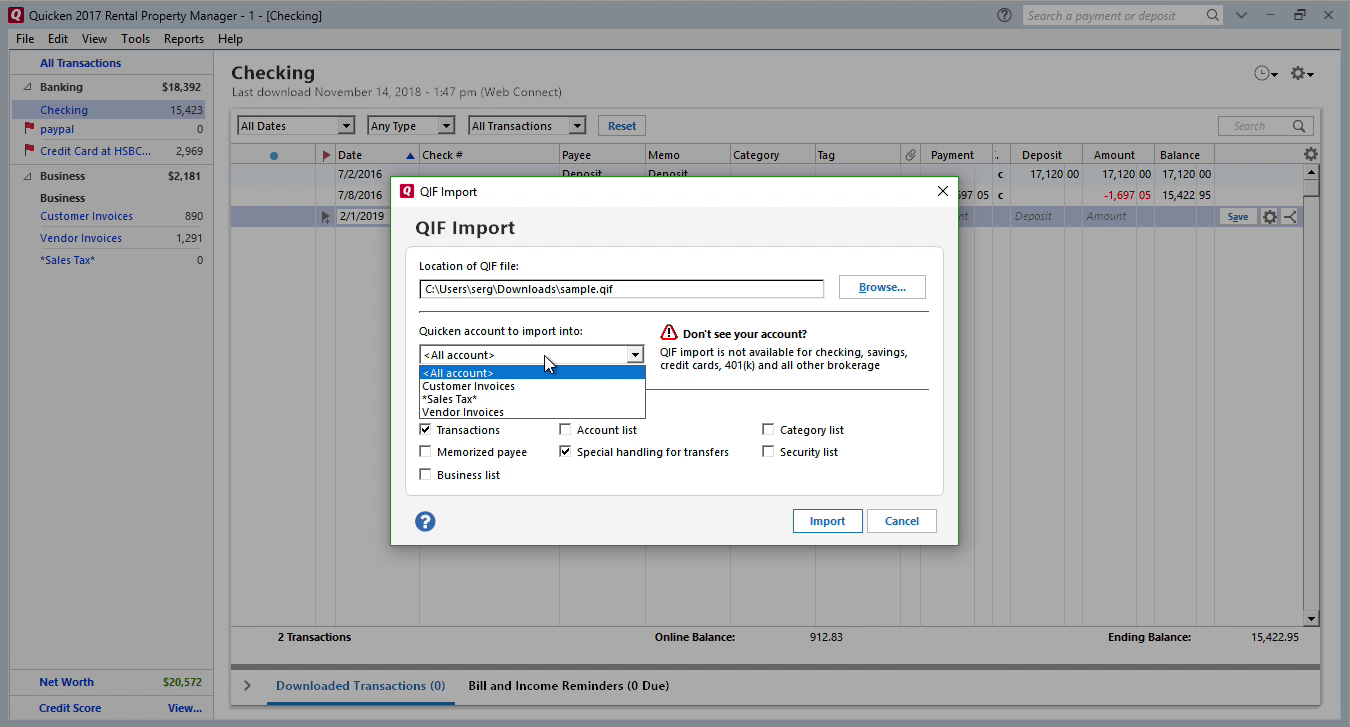Click the split transaction icon beside Save

pyautogui.click(x=1290, y=216)
